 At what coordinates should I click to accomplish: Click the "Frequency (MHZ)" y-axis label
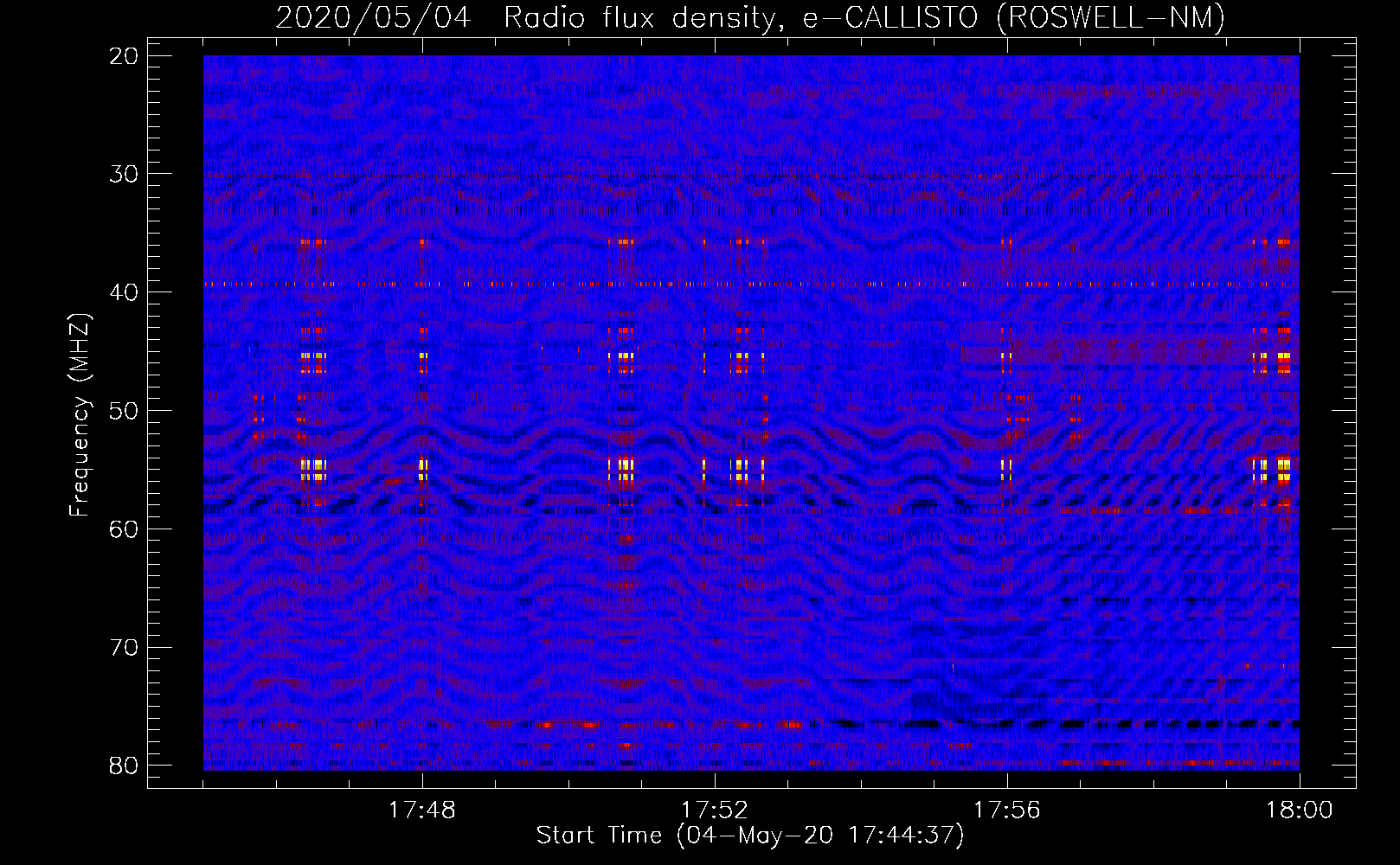[x=80, y=416]
